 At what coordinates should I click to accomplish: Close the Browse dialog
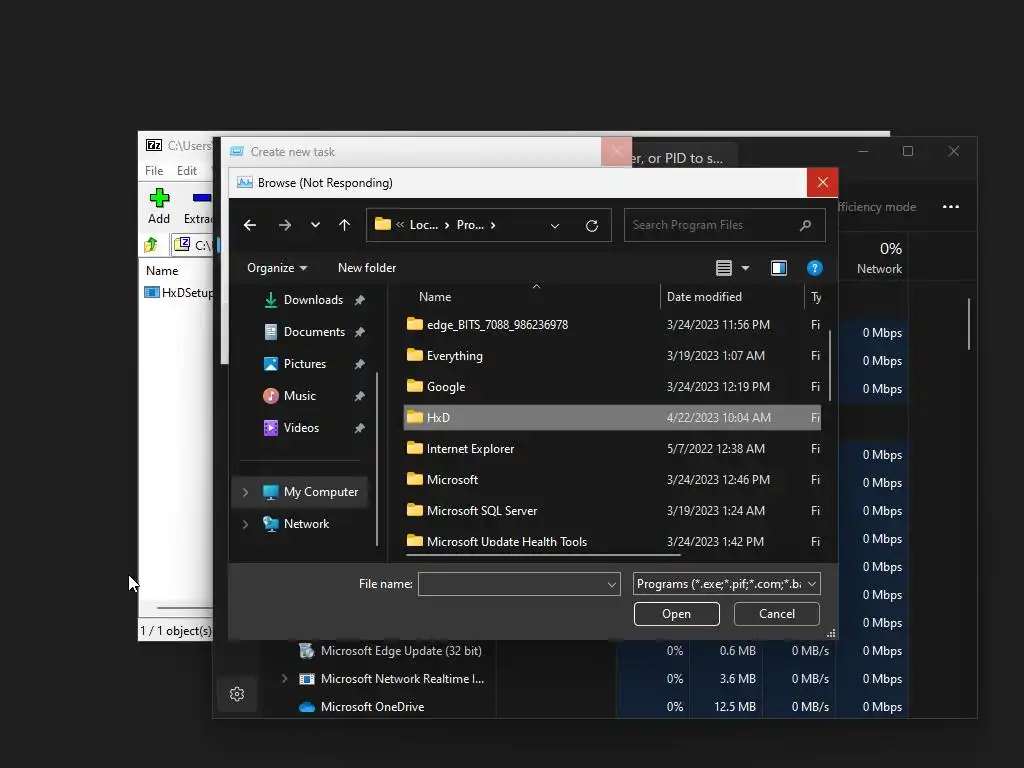[x=822, y=183]
